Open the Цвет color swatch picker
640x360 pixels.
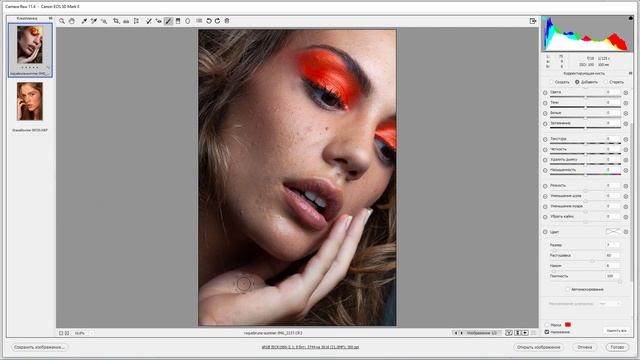point(613,231)
